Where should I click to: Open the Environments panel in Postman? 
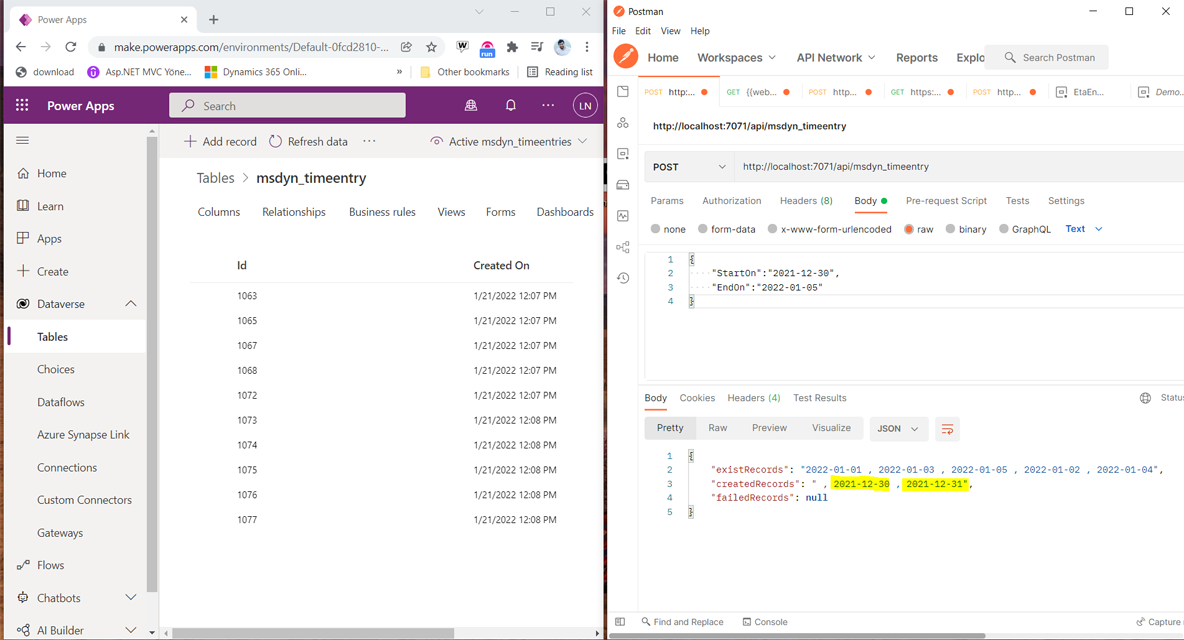click(x=623, y=153)
